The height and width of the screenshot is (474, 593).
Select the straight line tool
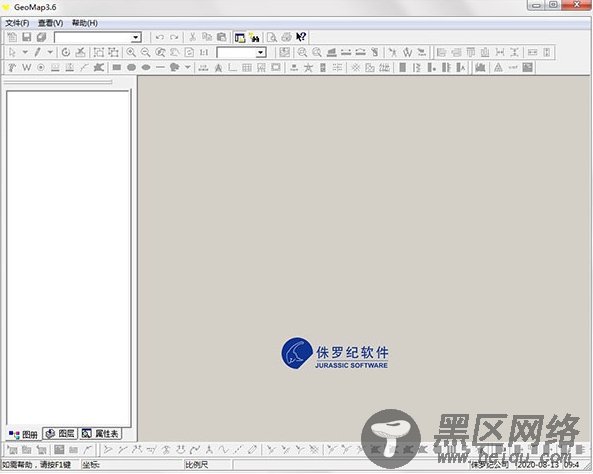(x=160, y=68)
